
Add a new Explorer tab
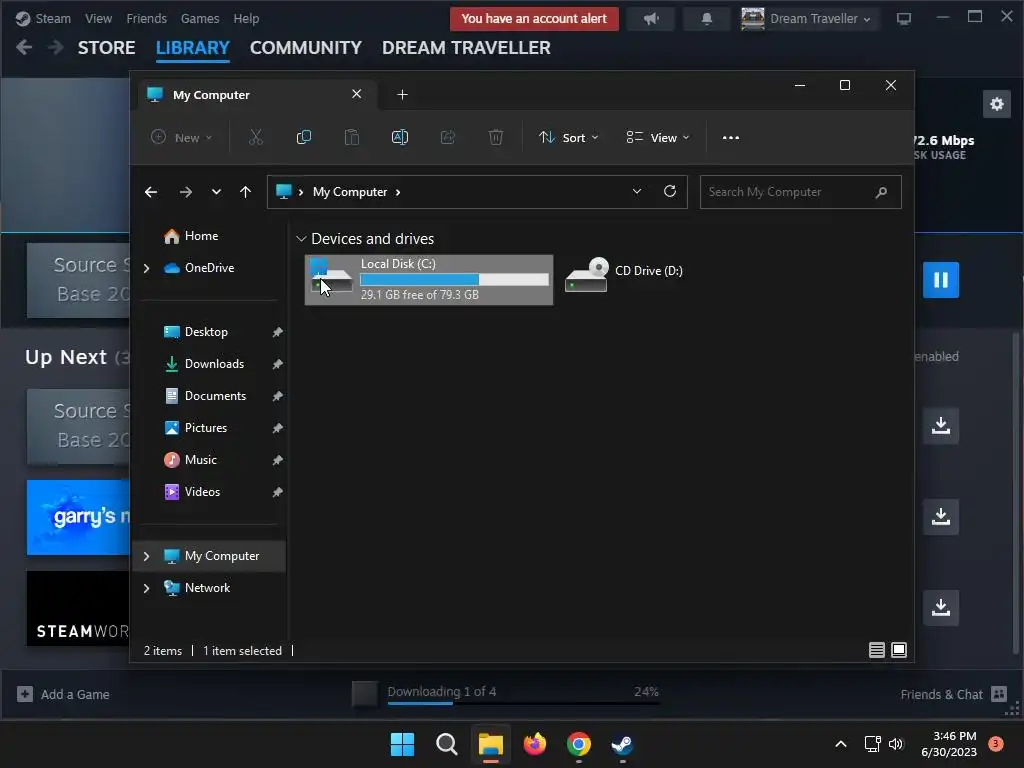tap(402, 95)
